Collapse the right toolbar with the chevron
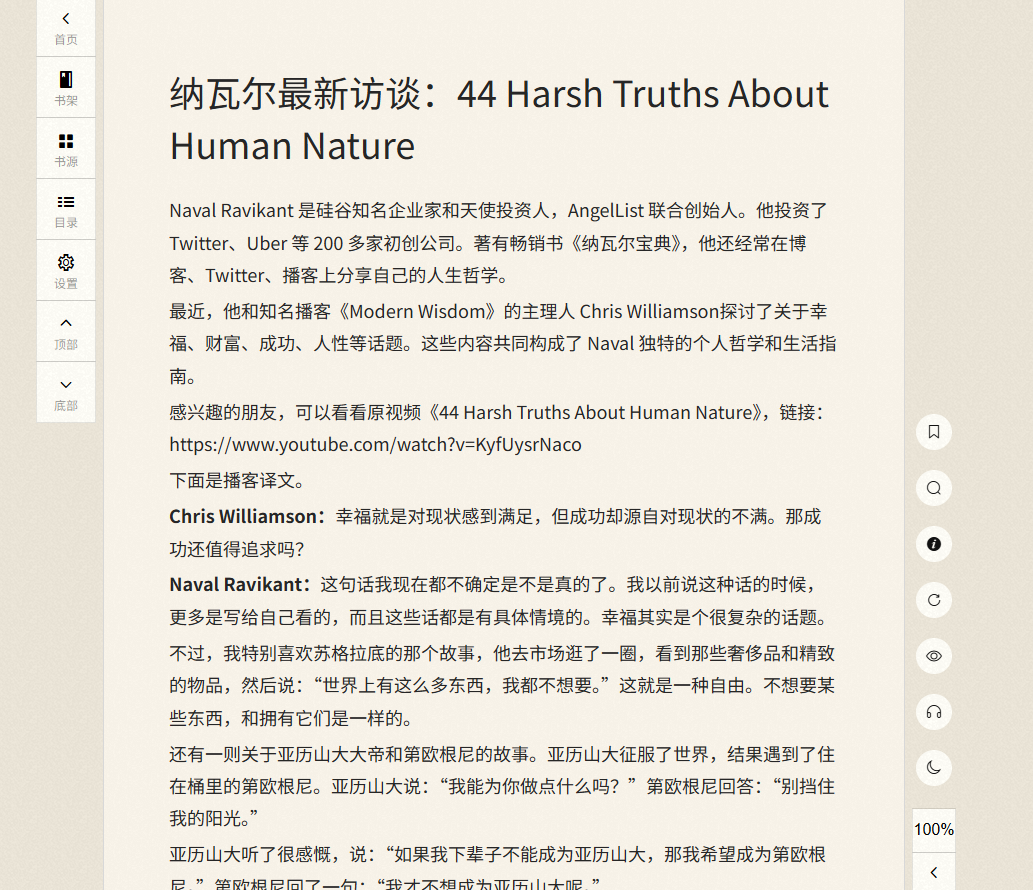Image resolution: width=1033 pixels, height=890 pixels. [934, 872]
